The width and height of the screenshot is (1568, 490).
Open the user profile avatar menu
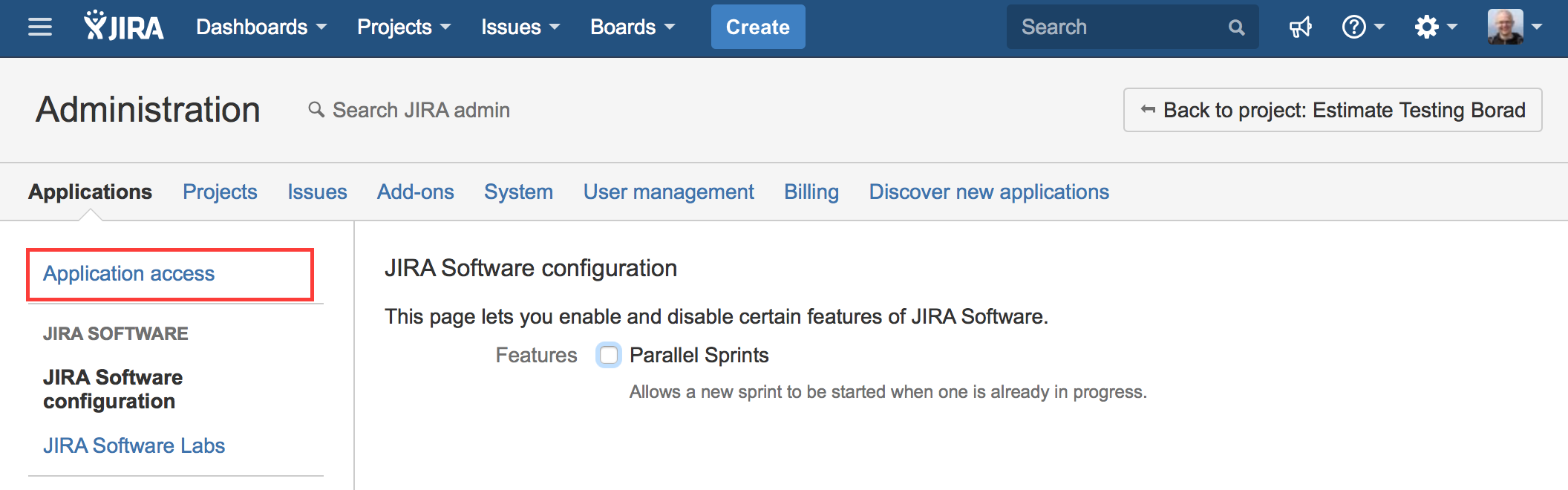[1515, 27]
